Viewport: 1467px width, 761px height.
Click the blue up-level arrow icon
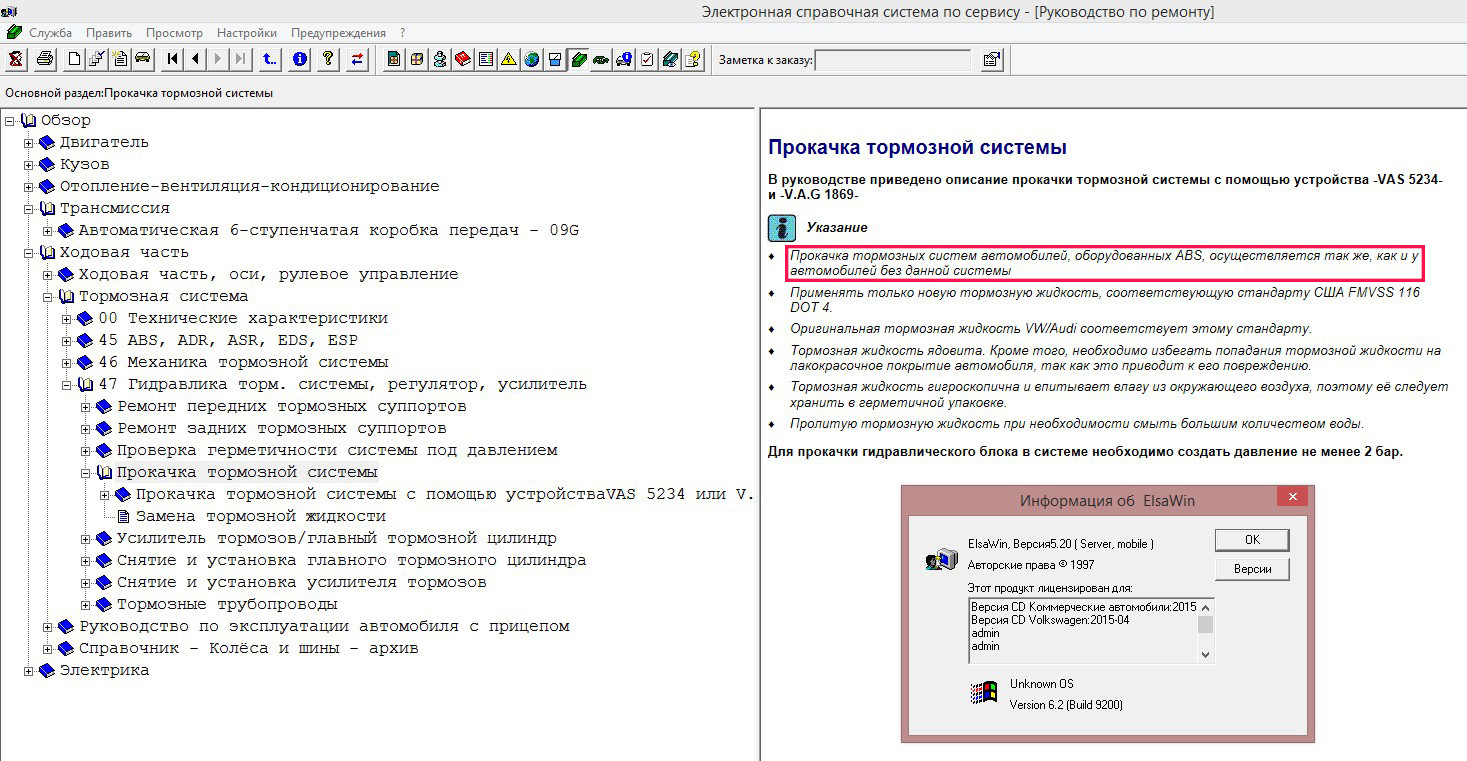point(269,59)
